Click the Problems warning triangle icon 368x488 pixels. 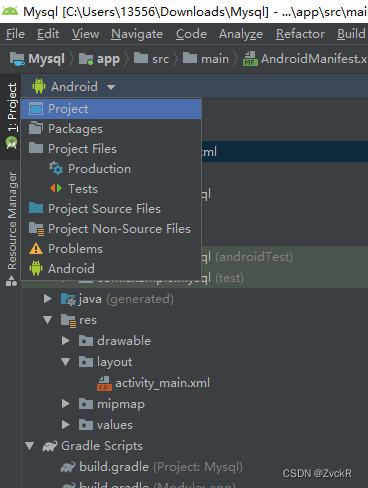[x=36, y=249]
